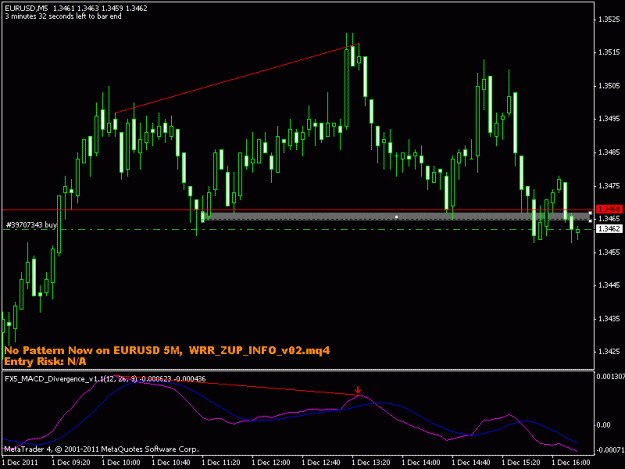625x469 pixels.
Task: Click the MetaQuotes Software Corp. copyright text
Action: tap(101, 449)
